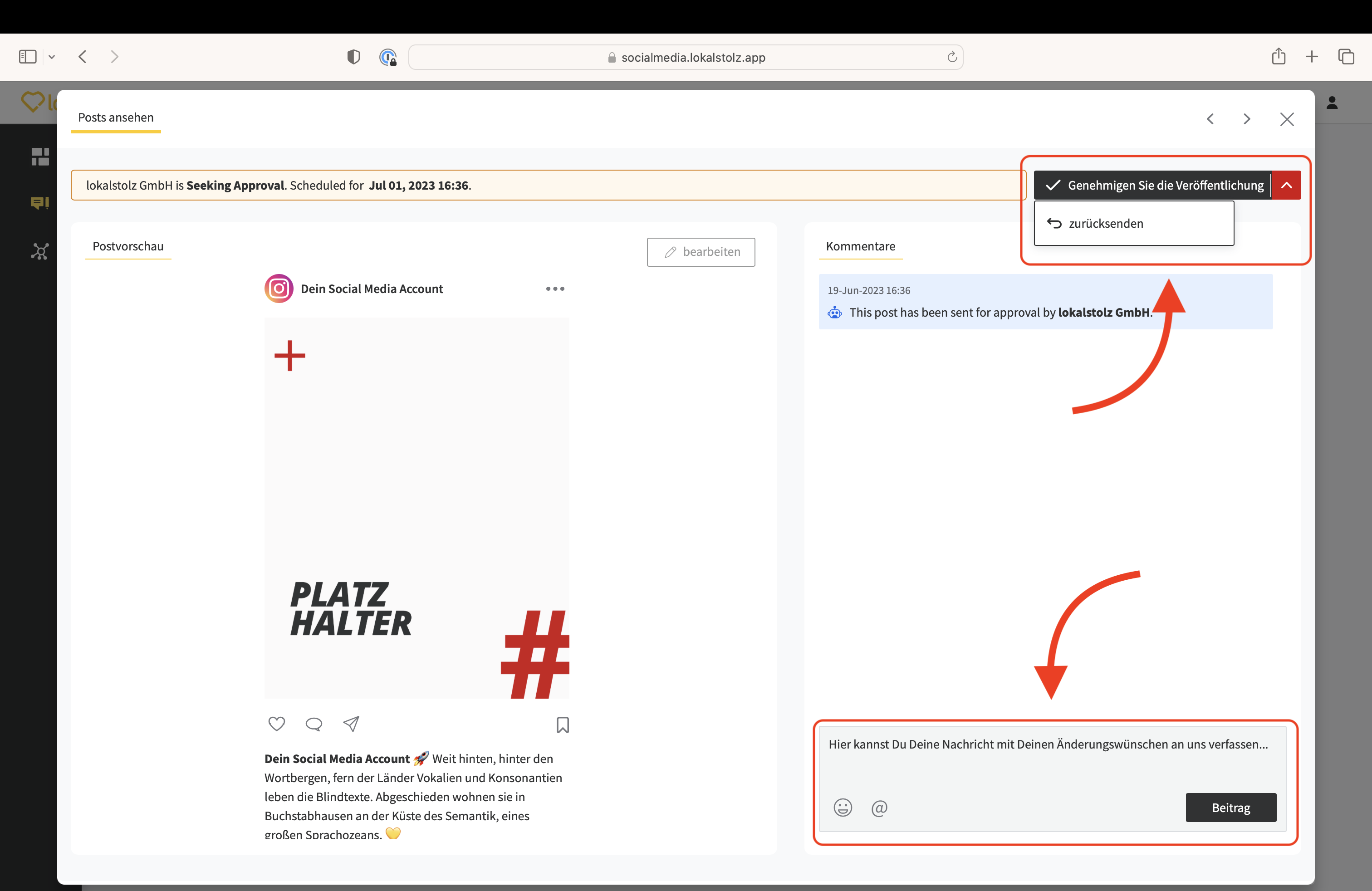1372x891 pixels.
Task: Open the dashboard grid icon in sidebar
Action: (40, 156)
